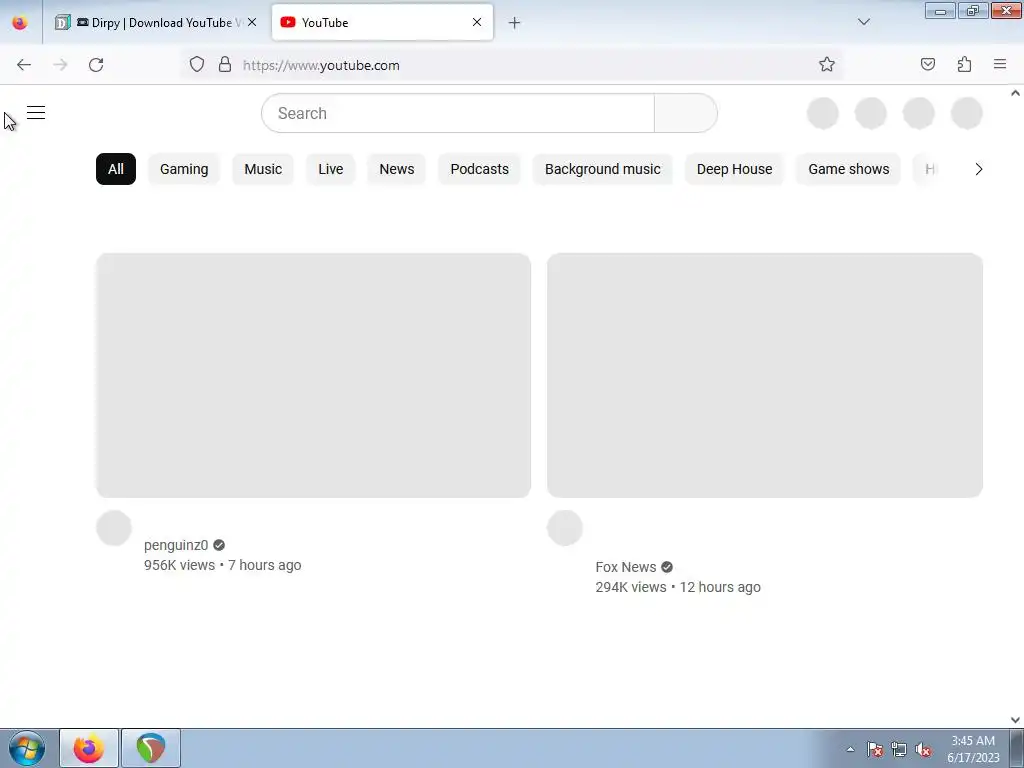
Task: Open the Firefox application menu
Action: point(1000,64)
